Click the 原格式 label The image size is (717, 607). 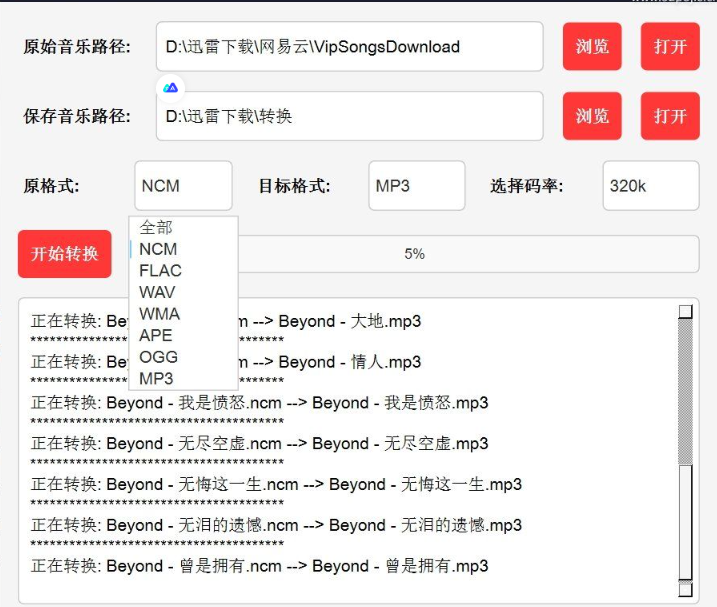[x=51, y=186]
